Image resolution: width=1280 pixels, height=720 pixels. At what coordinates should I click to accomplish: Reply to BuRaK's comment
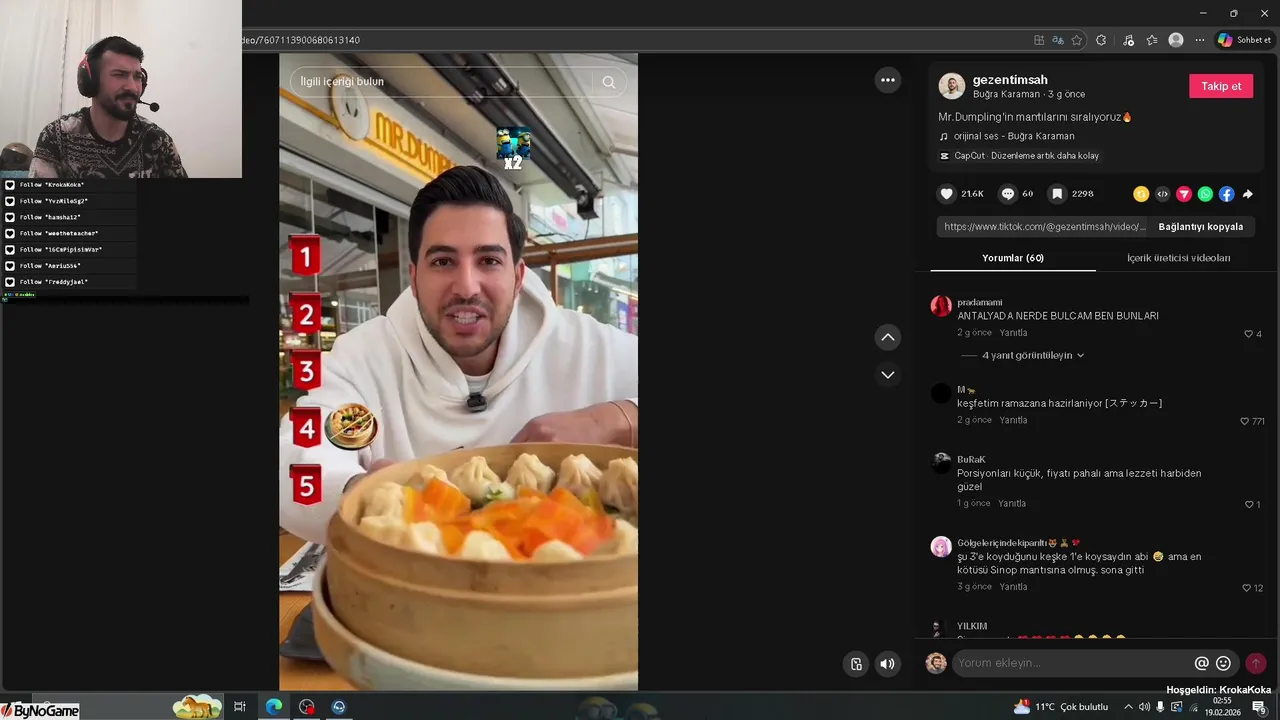(x=1012, y=504)
